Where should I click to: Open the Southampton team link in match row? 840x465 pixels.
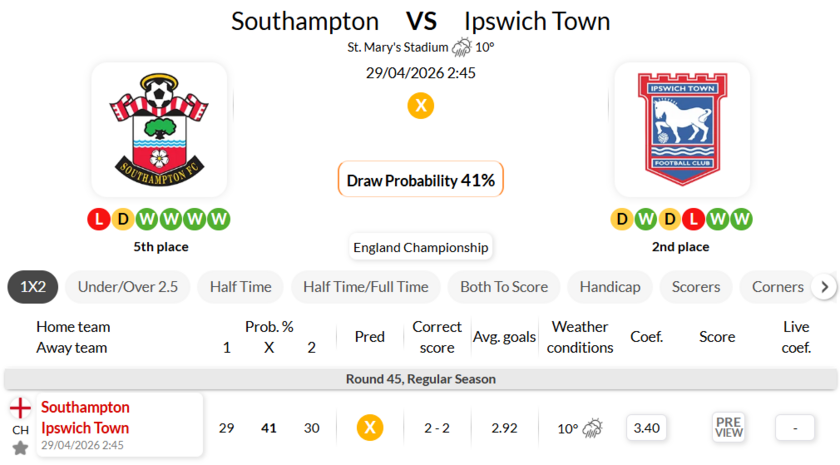(x=85, y=407)
